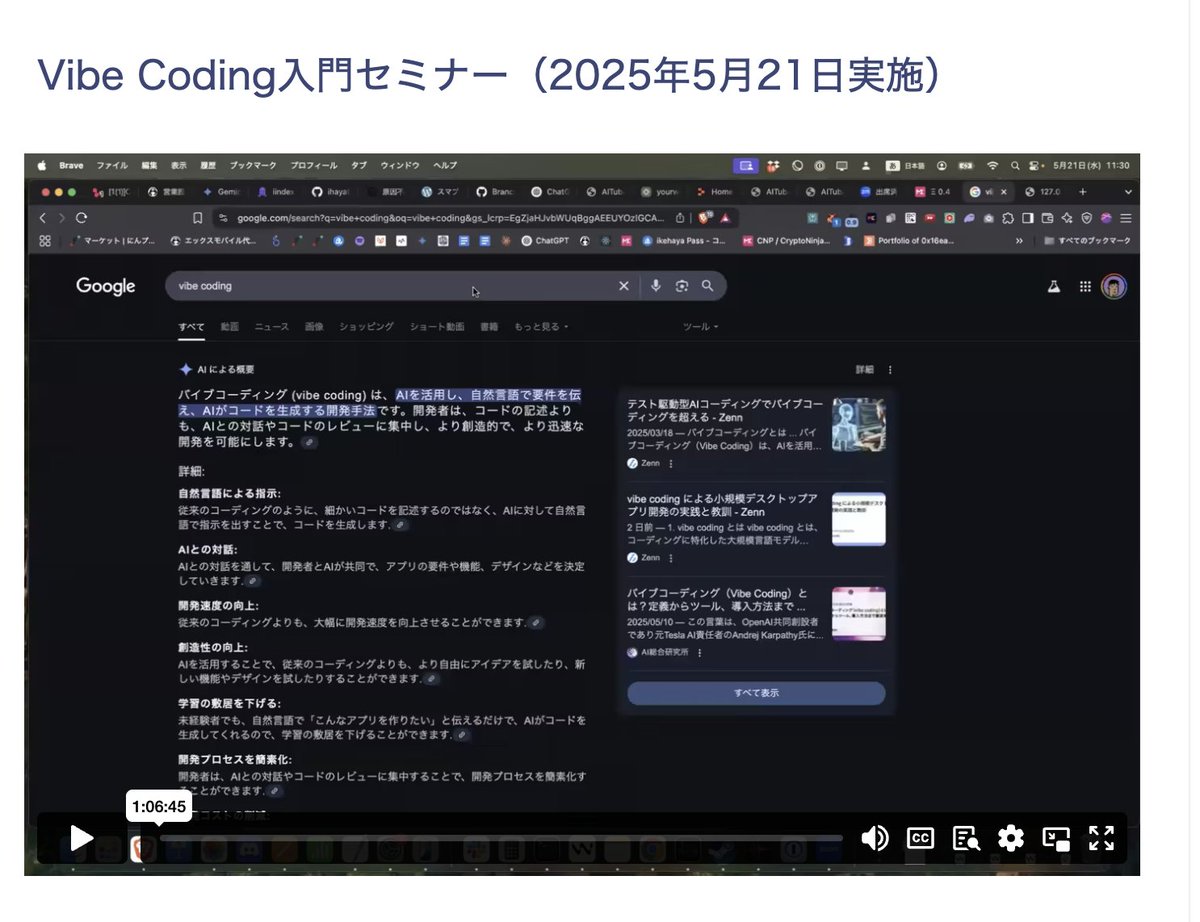Open the Google apps grid icon
1200x922 pixels.
[x=1085, y=287]
